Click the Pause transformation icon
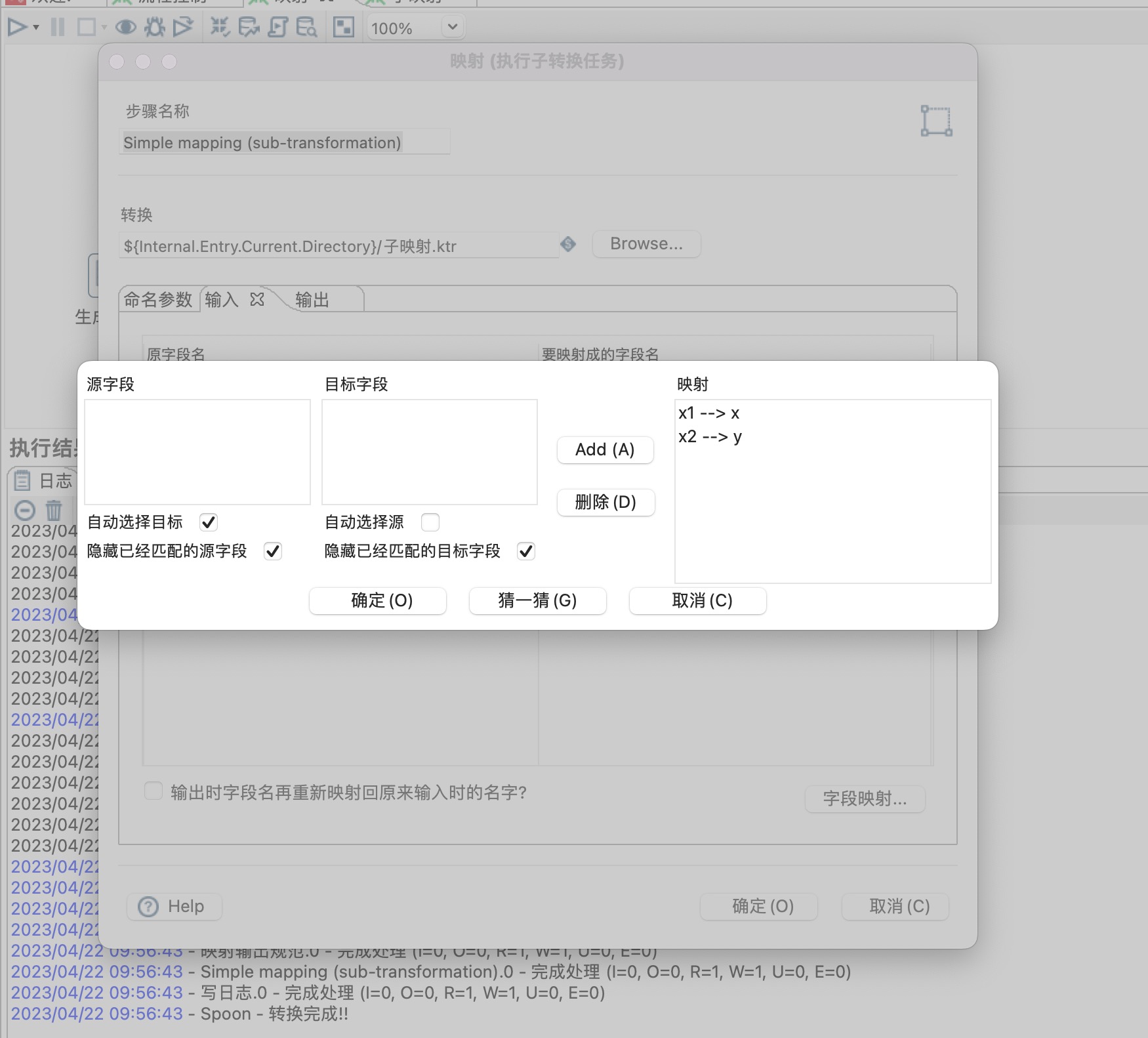This screenshot has height=1038, width=1148. click(x=58, y=28)
